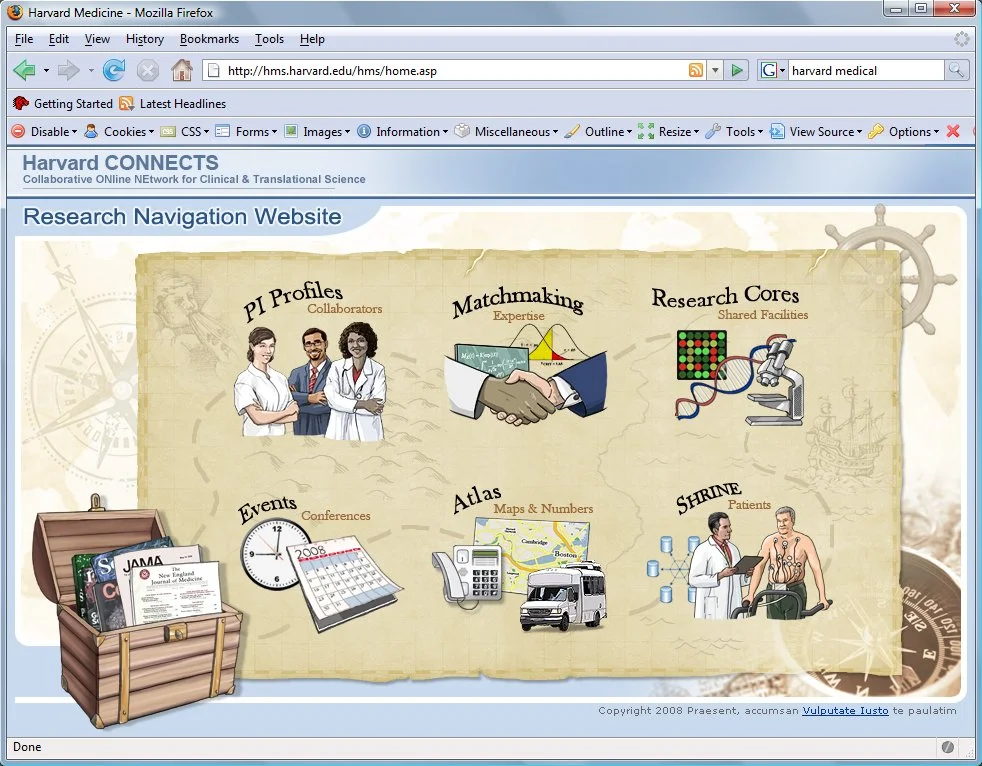Screen dimensions: 982x766
Task: Open the Edit menu
Action: 59,39
